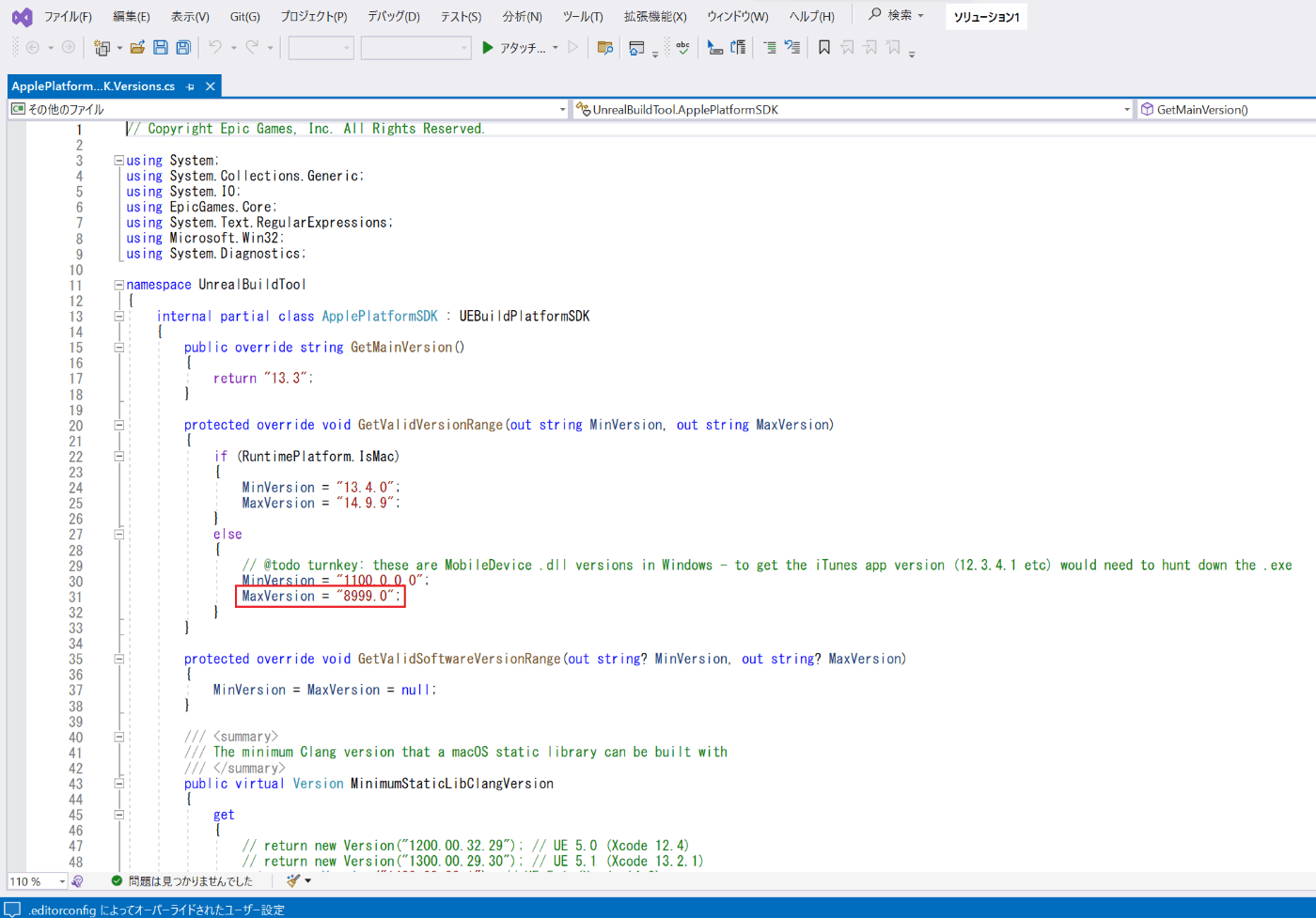Pin the ApplePlatform...K.Versions.cs tab
The height and width of the screenshot is (918, 1316).
[x=190, y=86]
